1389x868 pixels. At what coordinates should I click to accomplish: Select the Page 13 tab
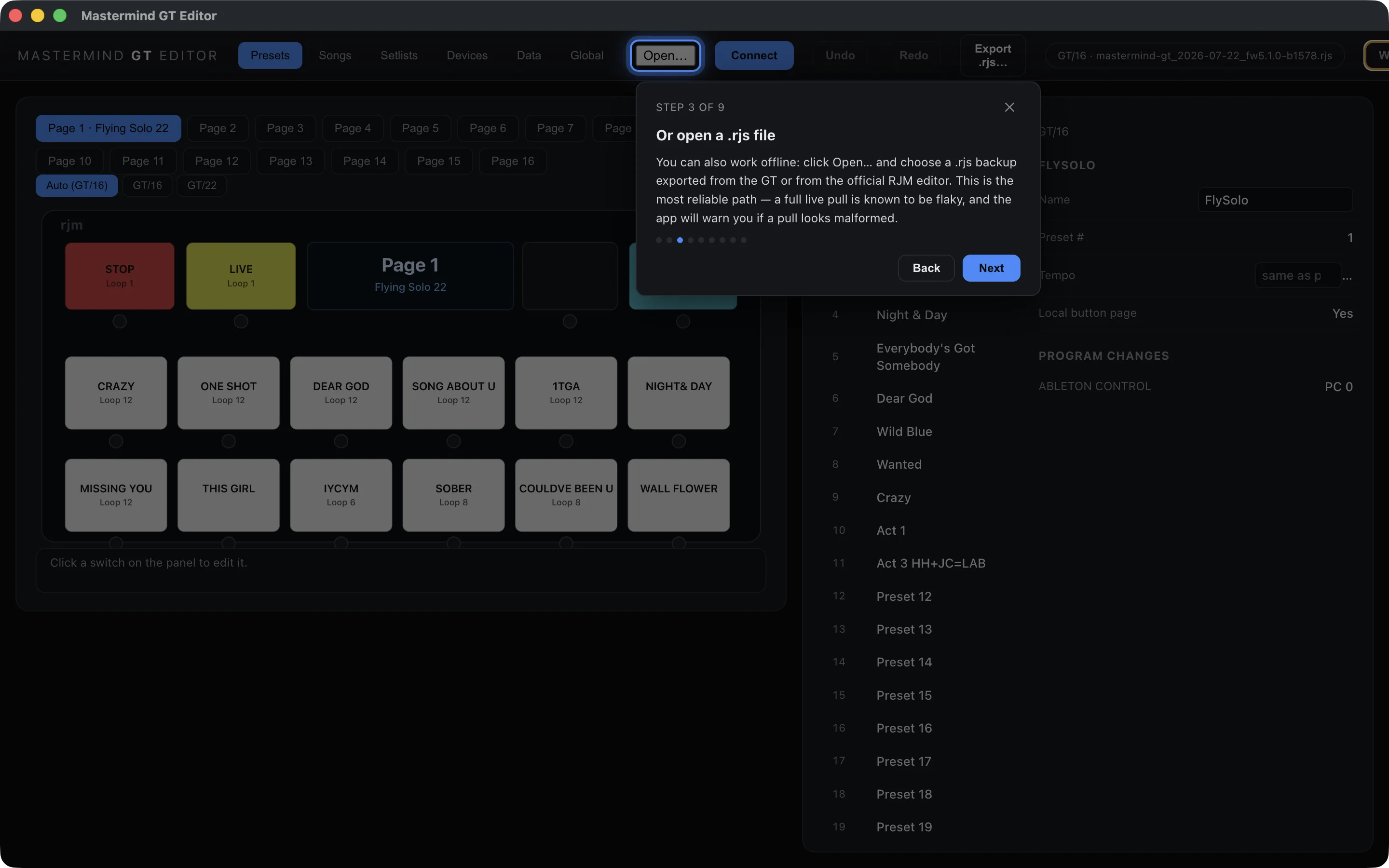pyautogui.click(x=290, y=161)
